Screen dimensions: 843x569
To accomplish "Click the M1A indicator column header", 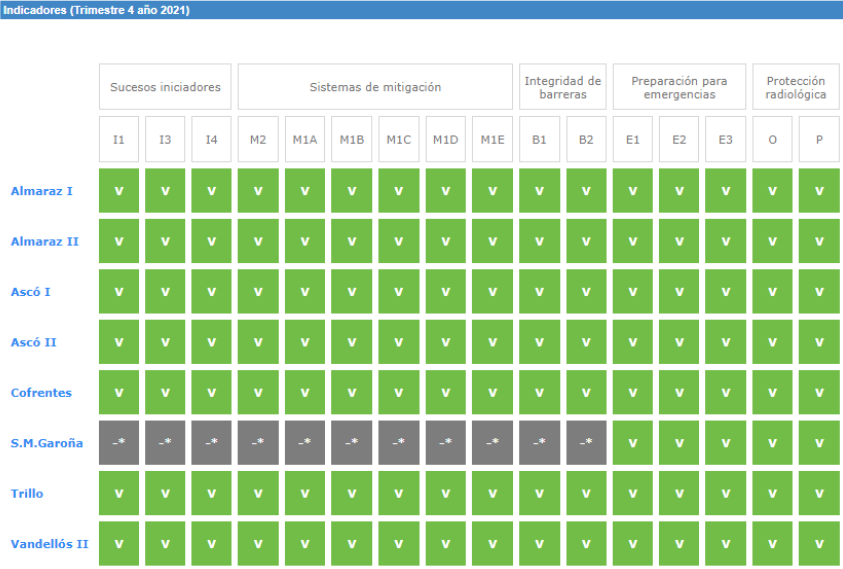I will point(305,140).
